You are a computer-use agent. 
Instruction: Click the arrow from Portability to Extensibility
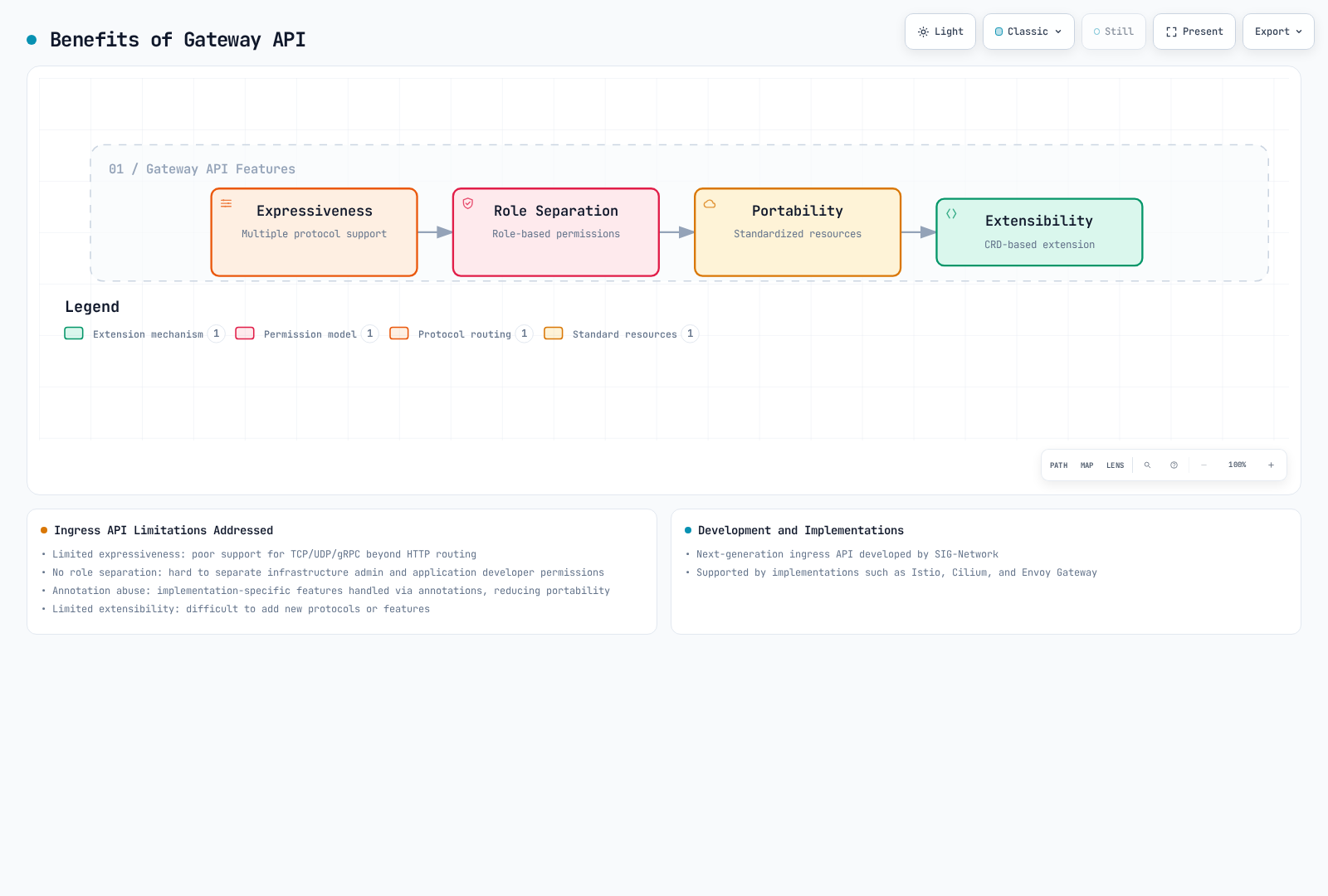[x=919, y=232]
